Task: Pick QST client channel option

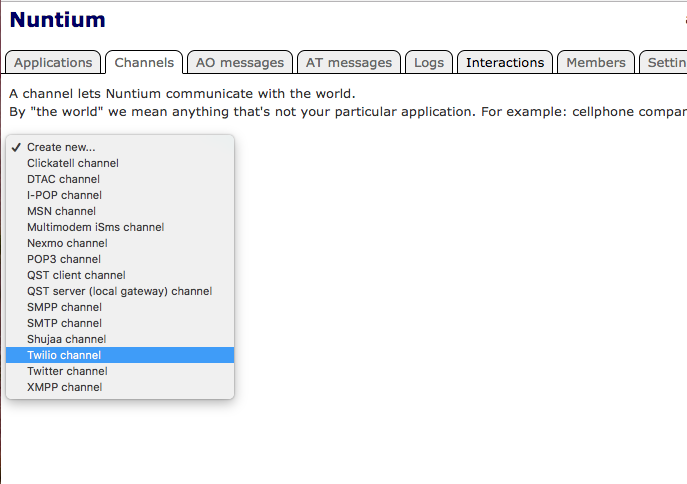Action: click(120, 275)
